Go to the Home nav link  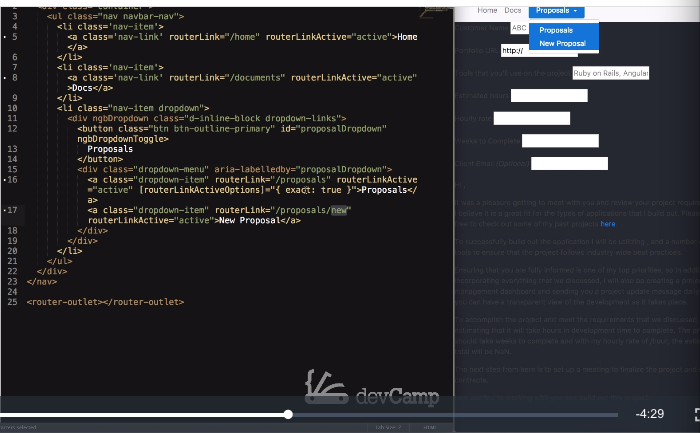487,10
